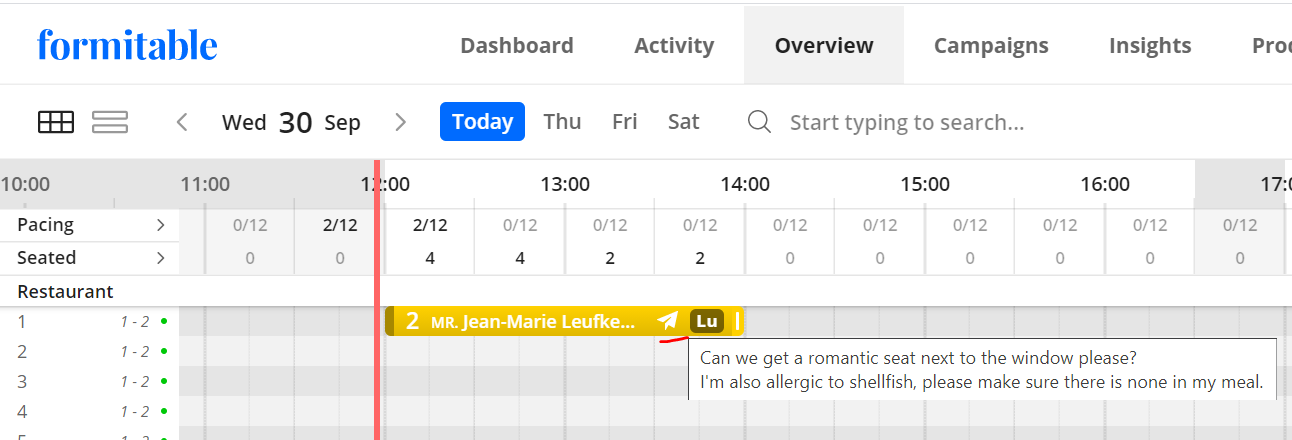Go to previous day arrow
This screenshot has width=1292, height=440.
182,122
